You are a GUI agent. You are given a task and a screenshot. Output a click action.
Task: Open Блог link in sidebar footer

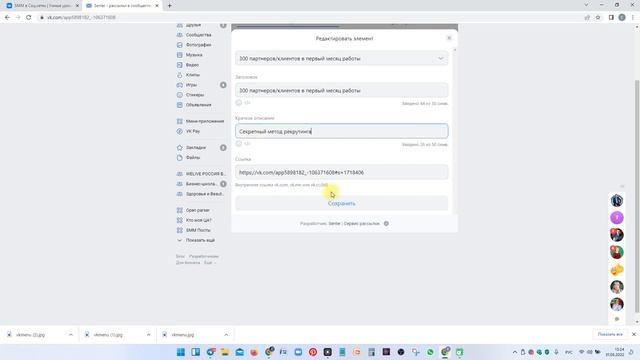[x=180, y=256]
